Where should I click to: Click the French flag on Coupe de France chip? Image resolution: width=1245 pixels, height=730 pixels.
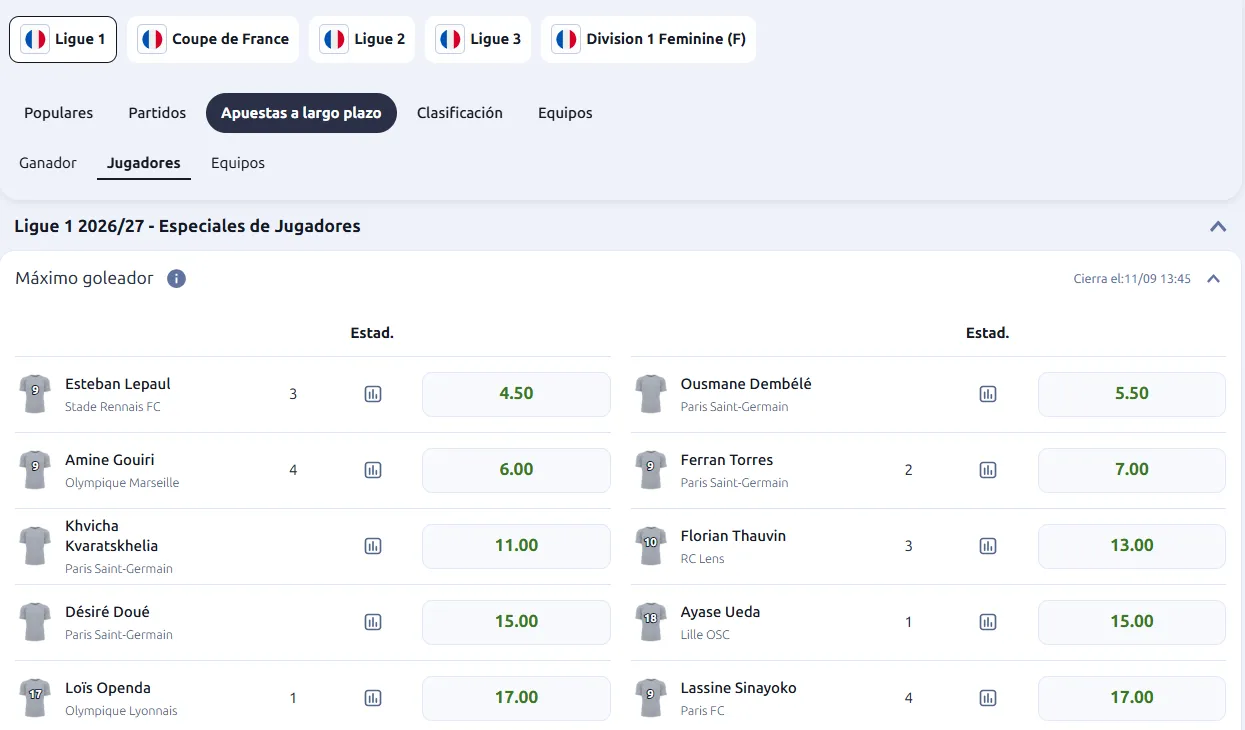(152, 39)
